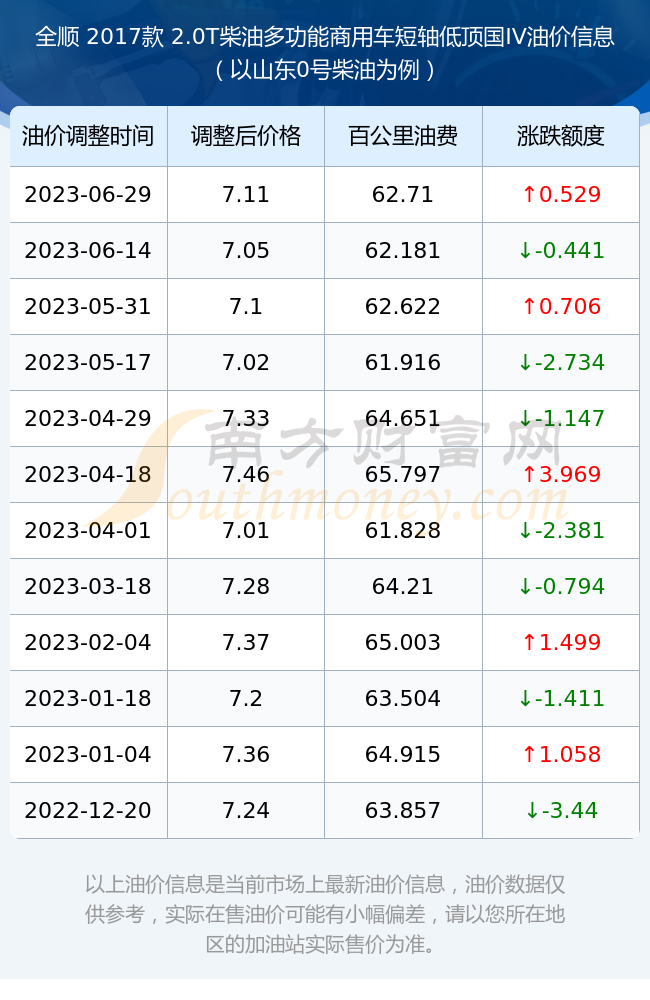
Task: Click the red up-arrow 1.499 value
Action: 561,642
